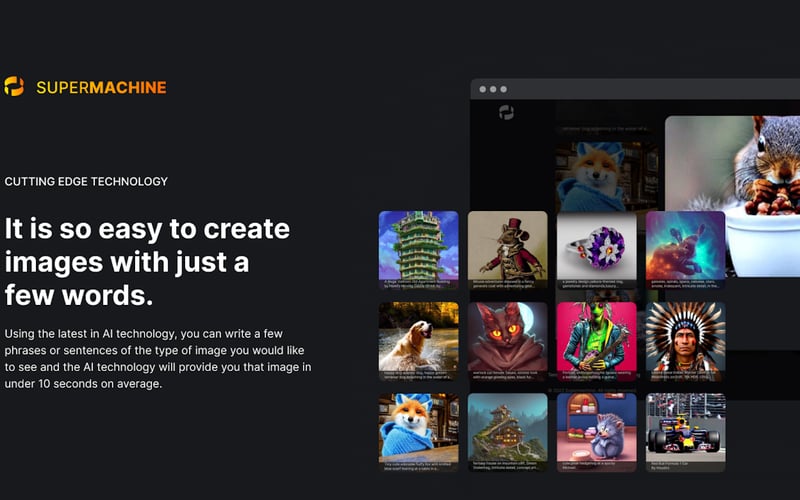Click the paragraph starting 'Using the latest in AI'
The image size is (800, 500).
pos(158,359)
